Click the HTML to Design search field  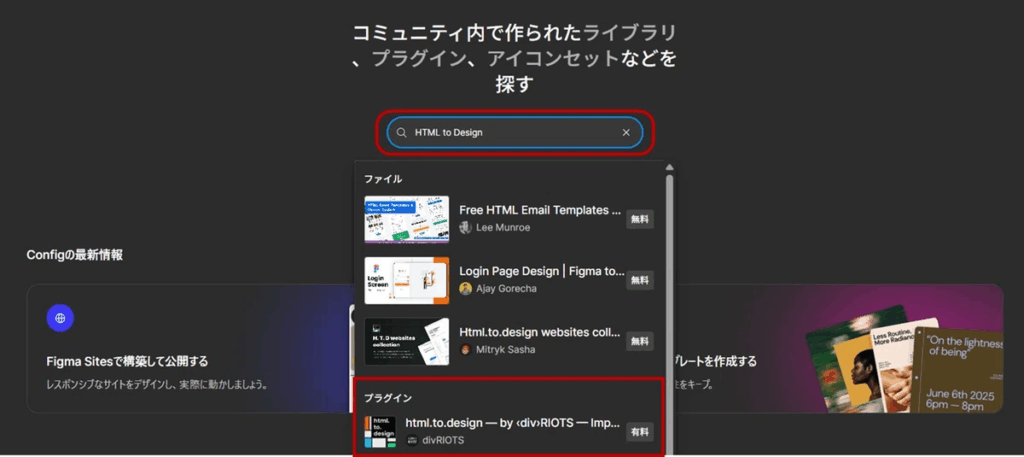515,133
